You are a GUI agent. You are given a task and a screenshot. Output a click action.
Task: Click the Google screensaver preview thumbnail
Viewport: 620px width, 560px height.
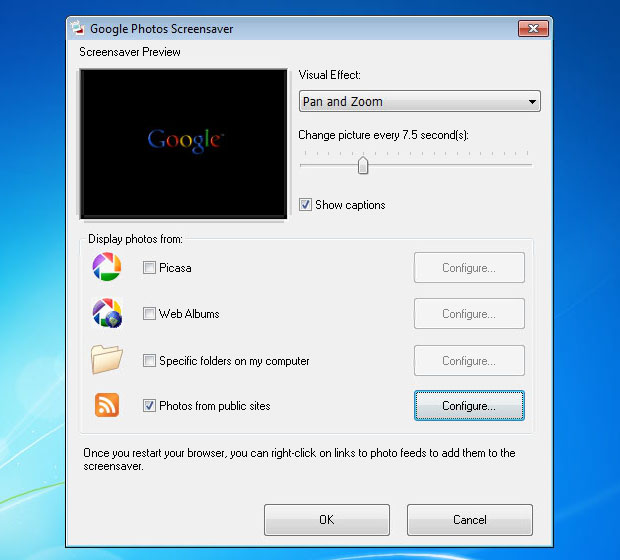[184, 144]
